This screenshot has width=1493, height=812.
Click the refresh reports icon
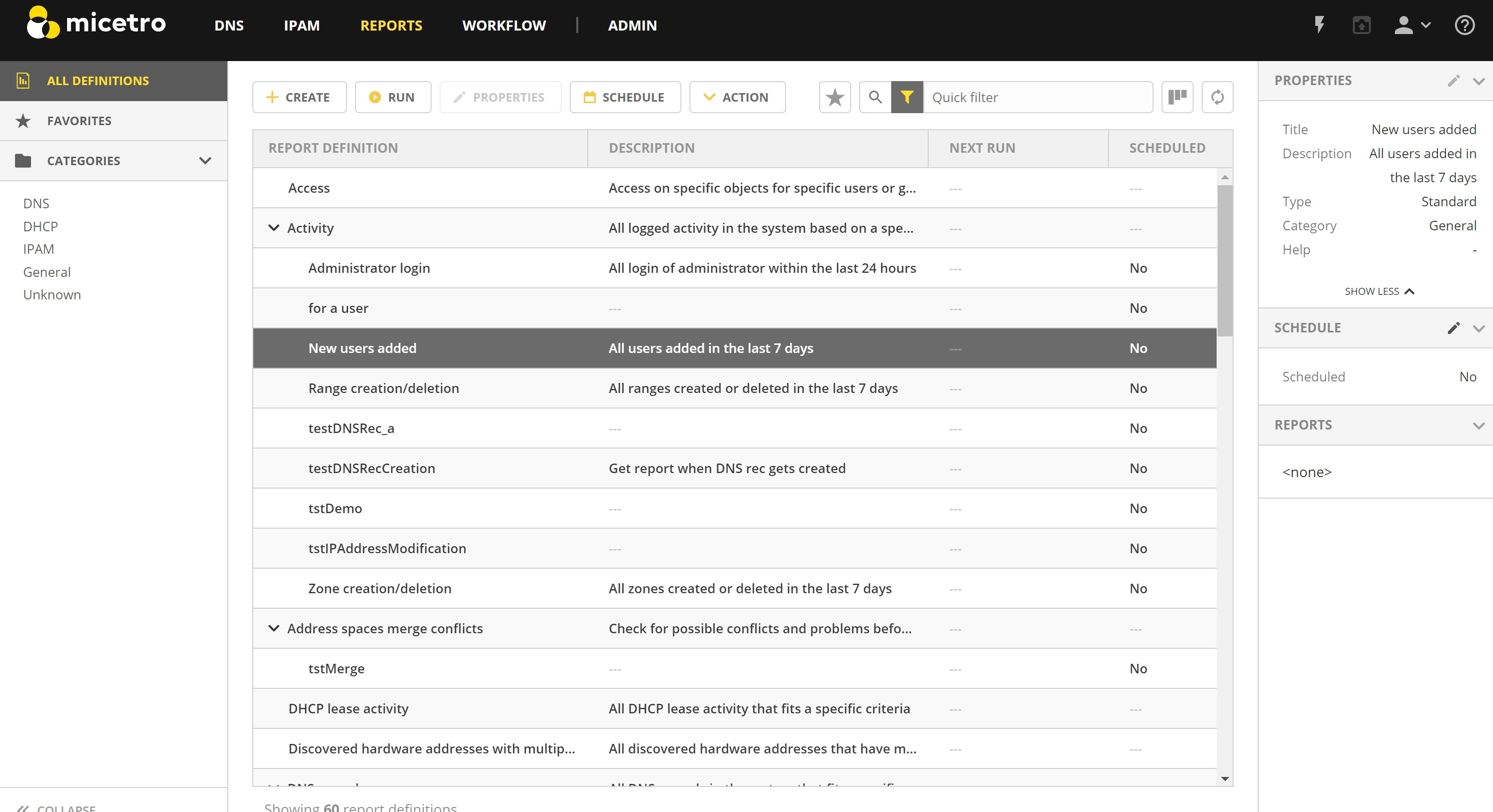pyautogui.click(x=1217, y=97)
